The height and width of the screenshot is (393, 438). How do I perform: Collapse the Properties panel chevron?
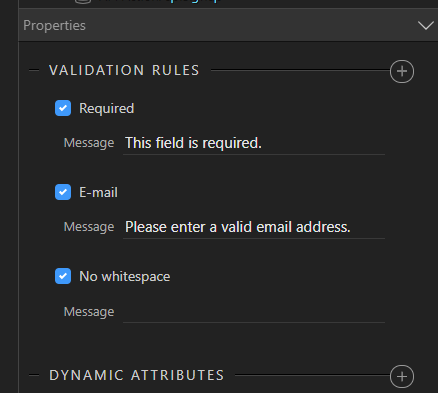pos(426,25)
